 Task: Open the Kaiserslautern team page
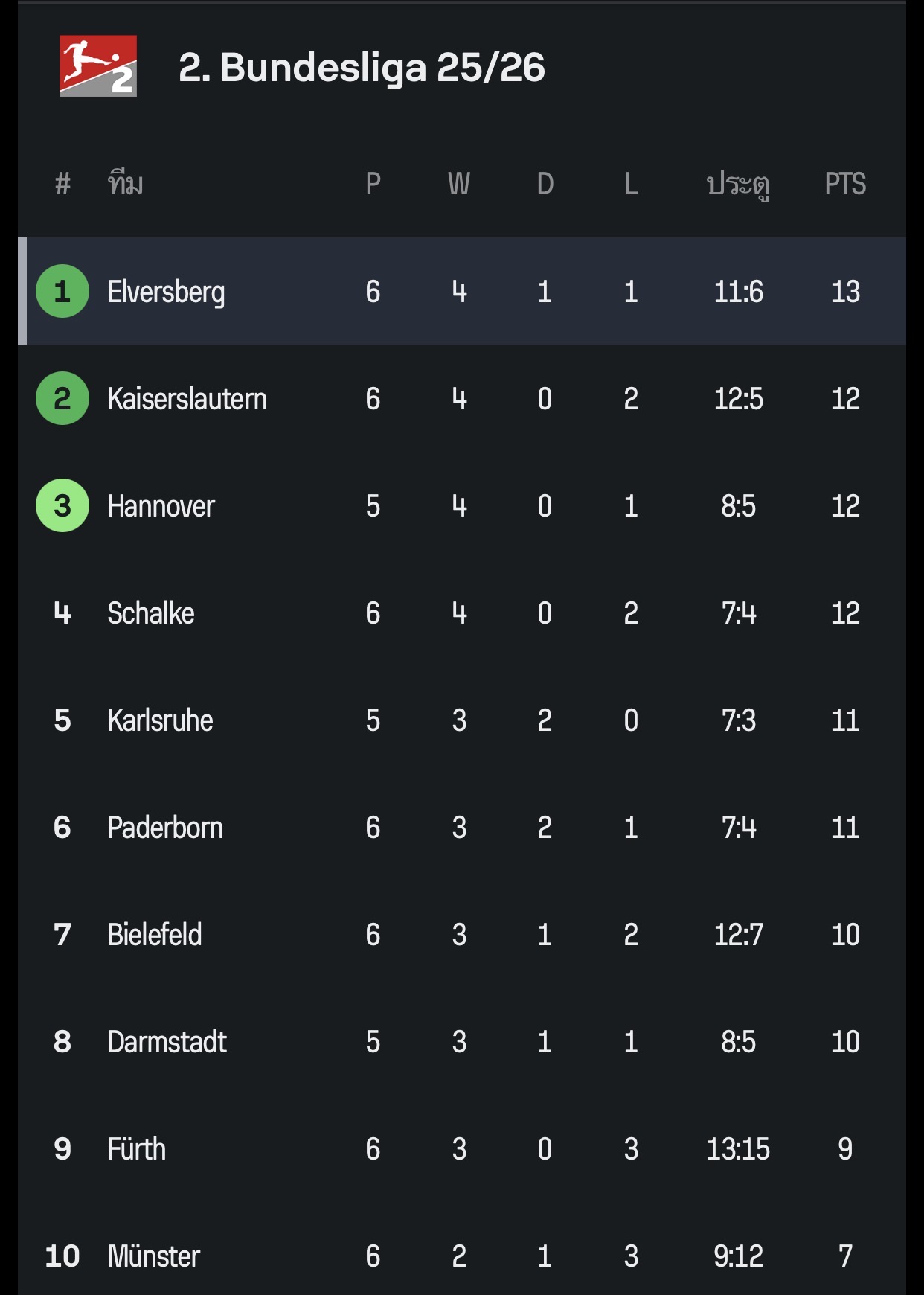pos(187,399)
